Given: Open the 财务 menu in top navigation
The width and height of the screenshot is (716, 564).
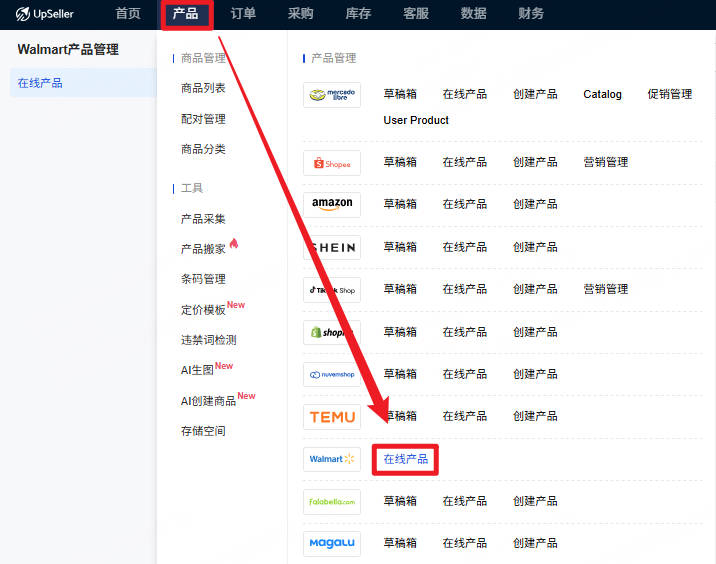Looking at the screenshot, I should pos(531,14).
